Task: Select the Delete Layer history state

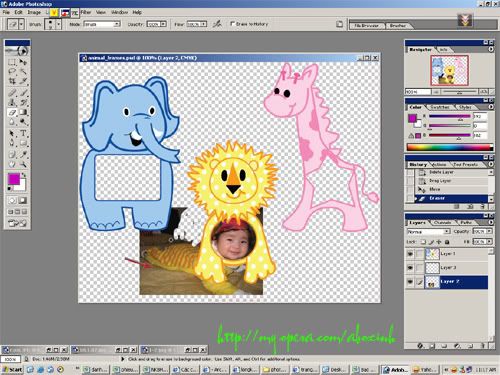Action: pyautogui.click(x=441, y=172)
